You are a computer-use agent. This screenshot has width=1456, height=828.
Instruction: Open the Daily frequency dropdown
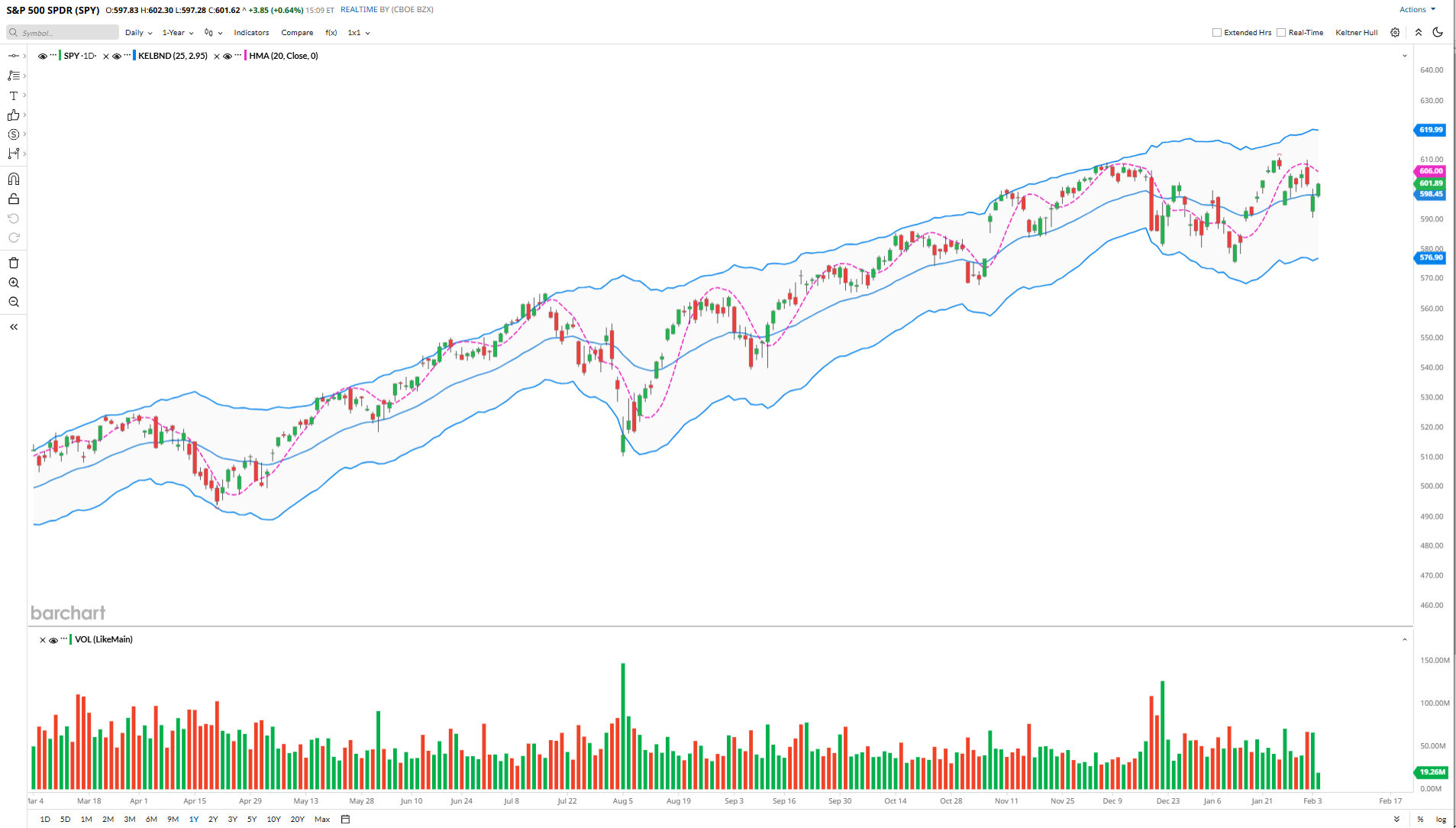(138, 33)
